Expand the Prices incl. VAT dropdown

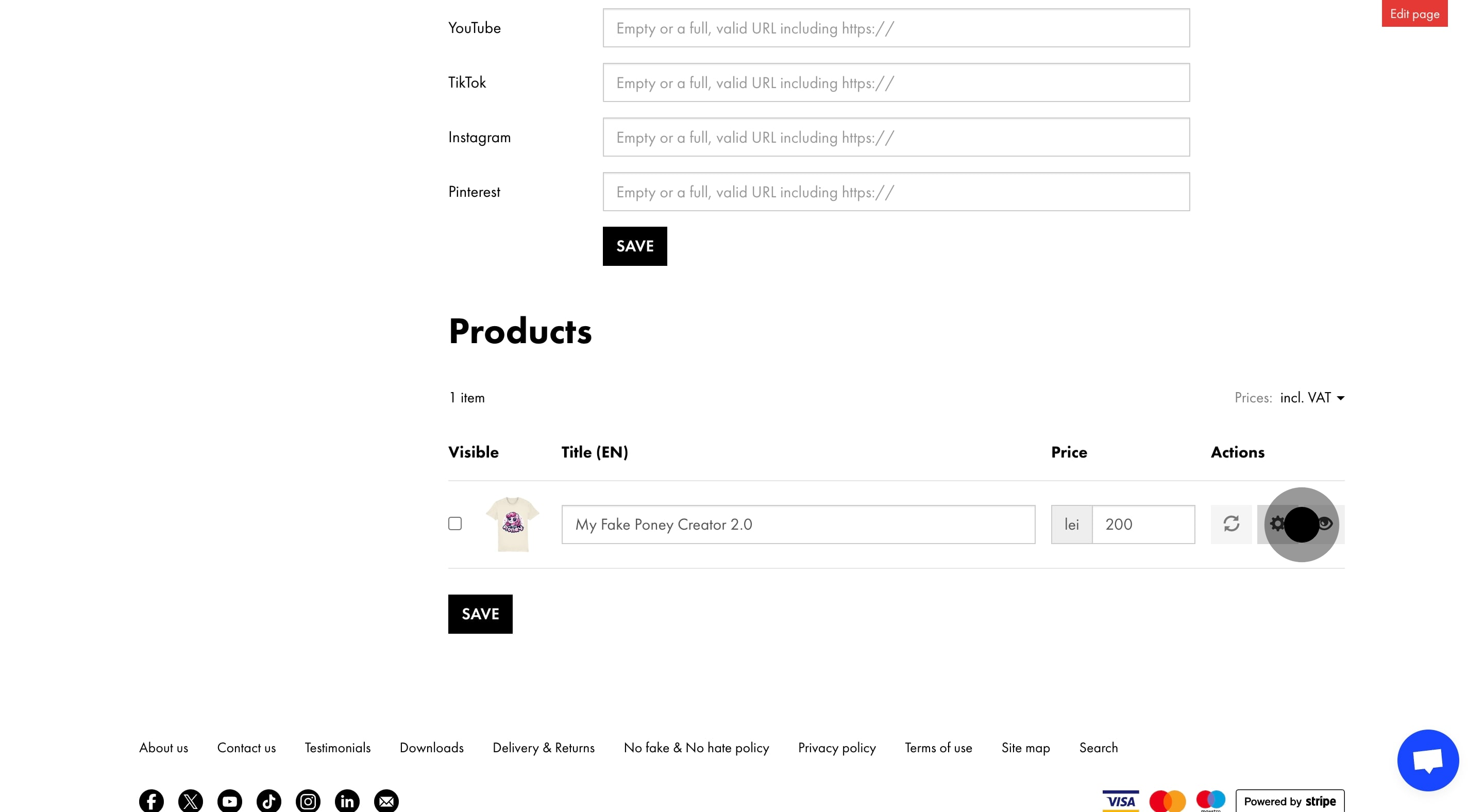(x=1312, y=398)
